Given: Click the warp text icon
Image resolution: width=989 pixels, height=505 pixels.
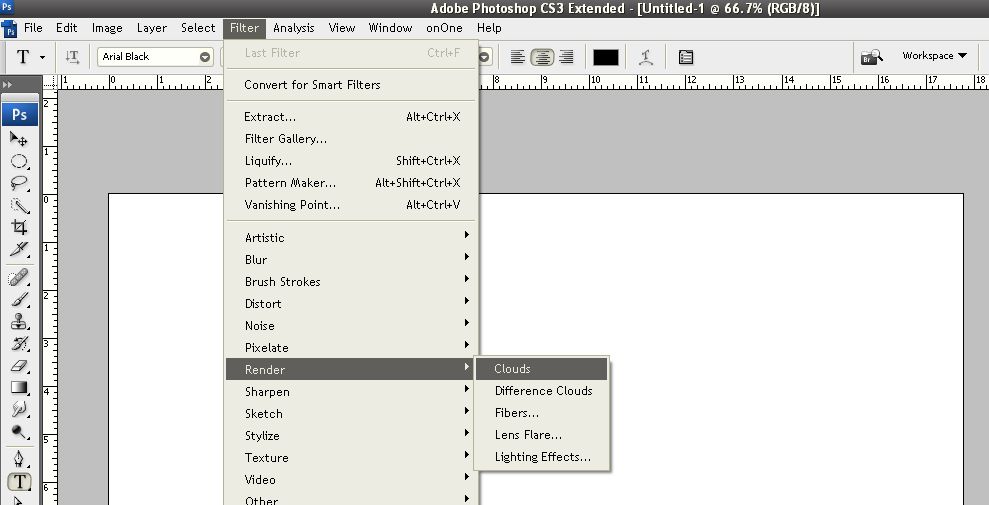Looking at the screenshot, I should (x=646, y=57).
